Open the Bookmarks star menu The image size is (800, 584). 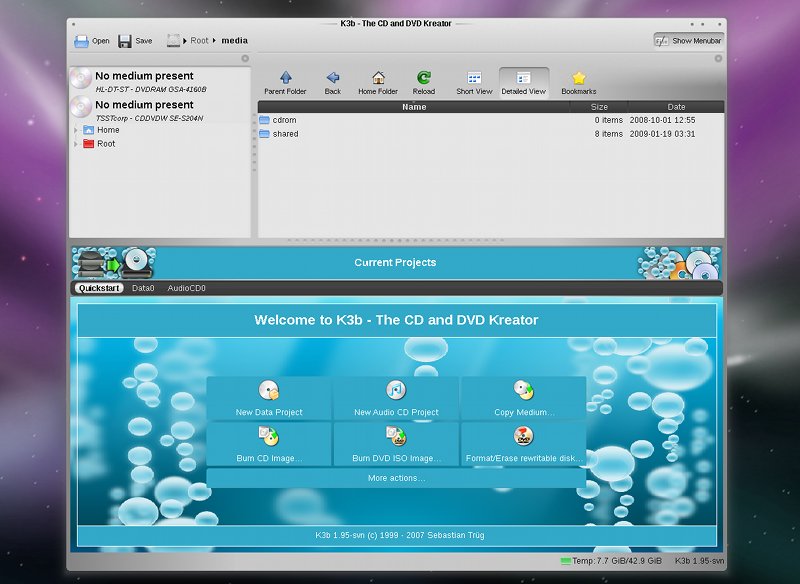click(579, 83)
